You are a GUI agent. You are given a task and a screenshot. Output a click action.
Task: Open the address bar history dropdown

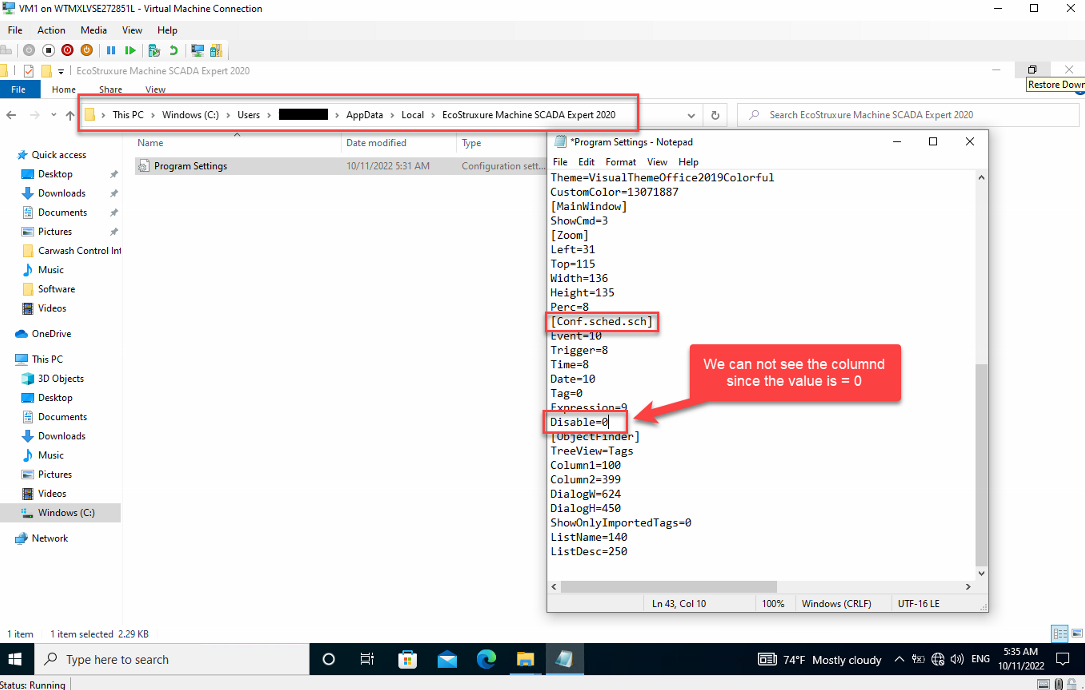pyautogui.click(x=691, y=115)
